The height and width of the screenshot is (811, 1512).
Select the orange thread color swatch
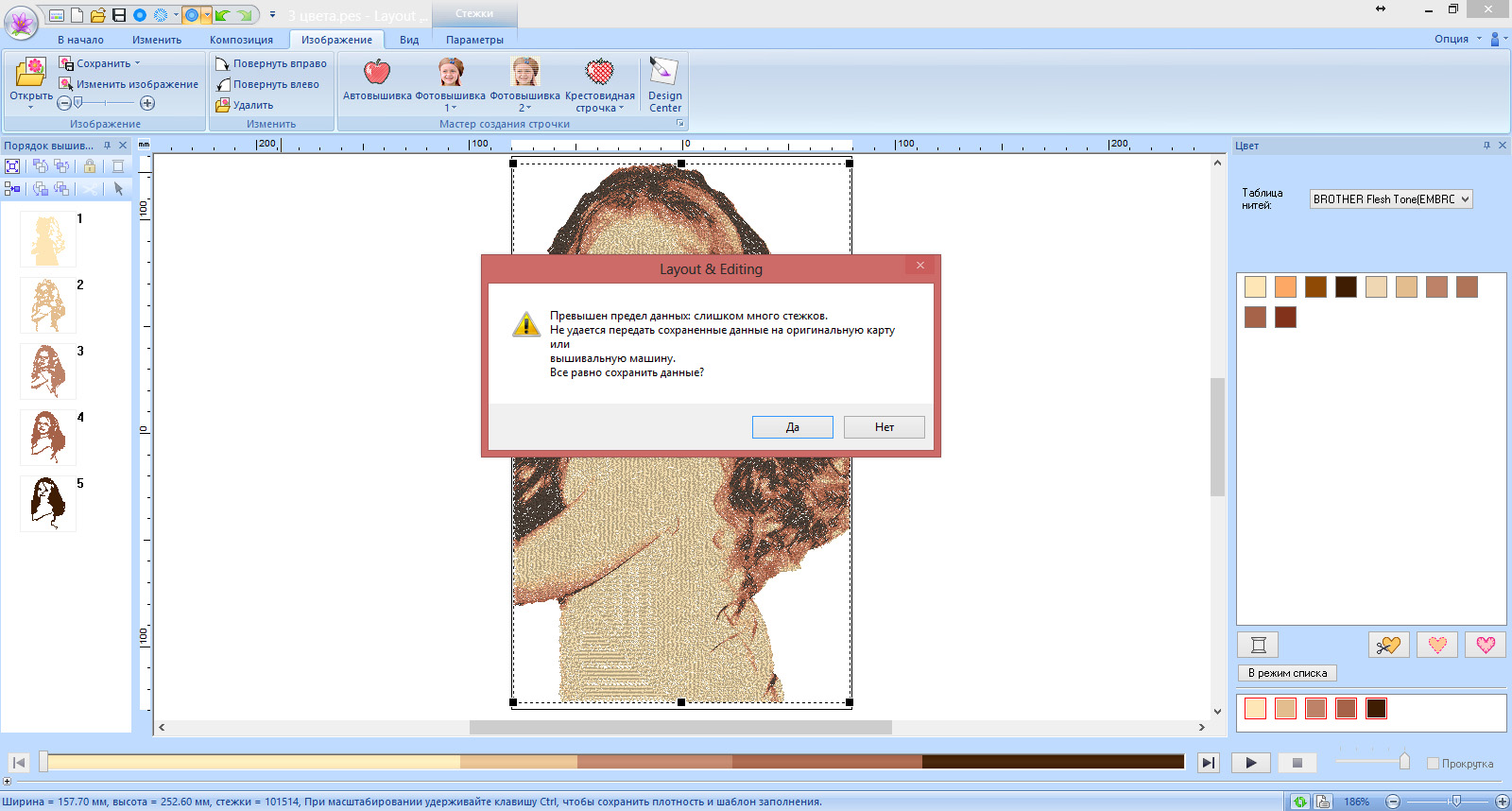(x=1285, y=287)
